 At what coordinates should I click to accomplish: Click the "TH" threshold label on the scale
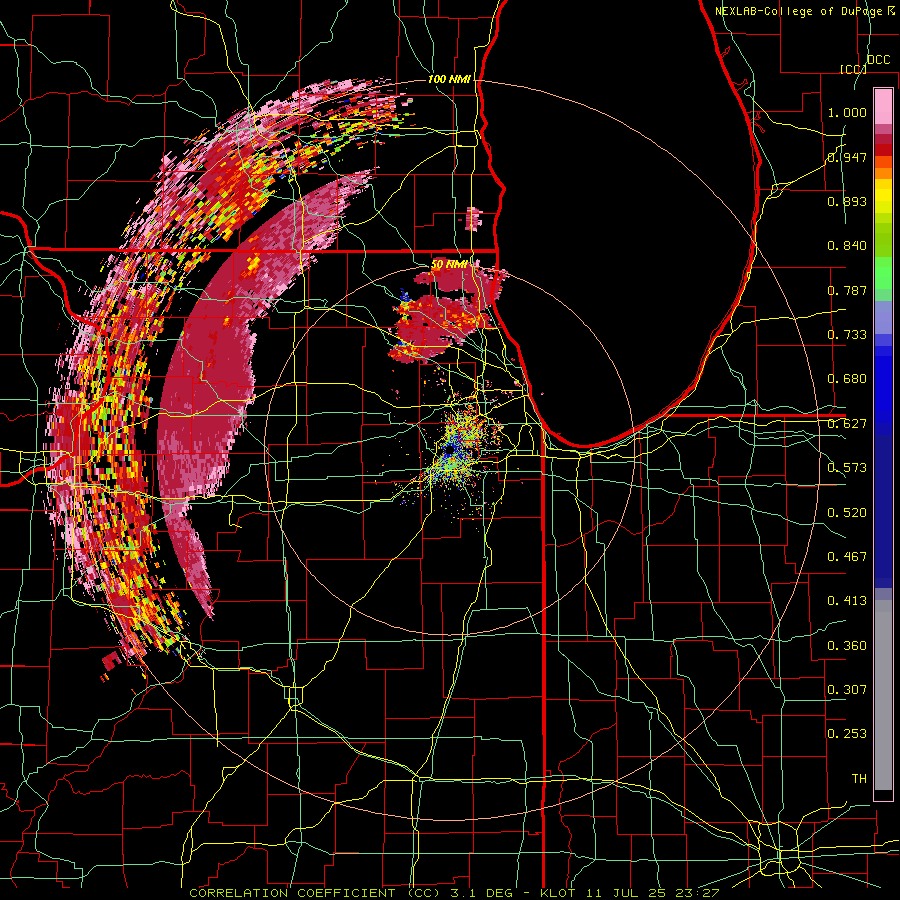pos(859,779)
